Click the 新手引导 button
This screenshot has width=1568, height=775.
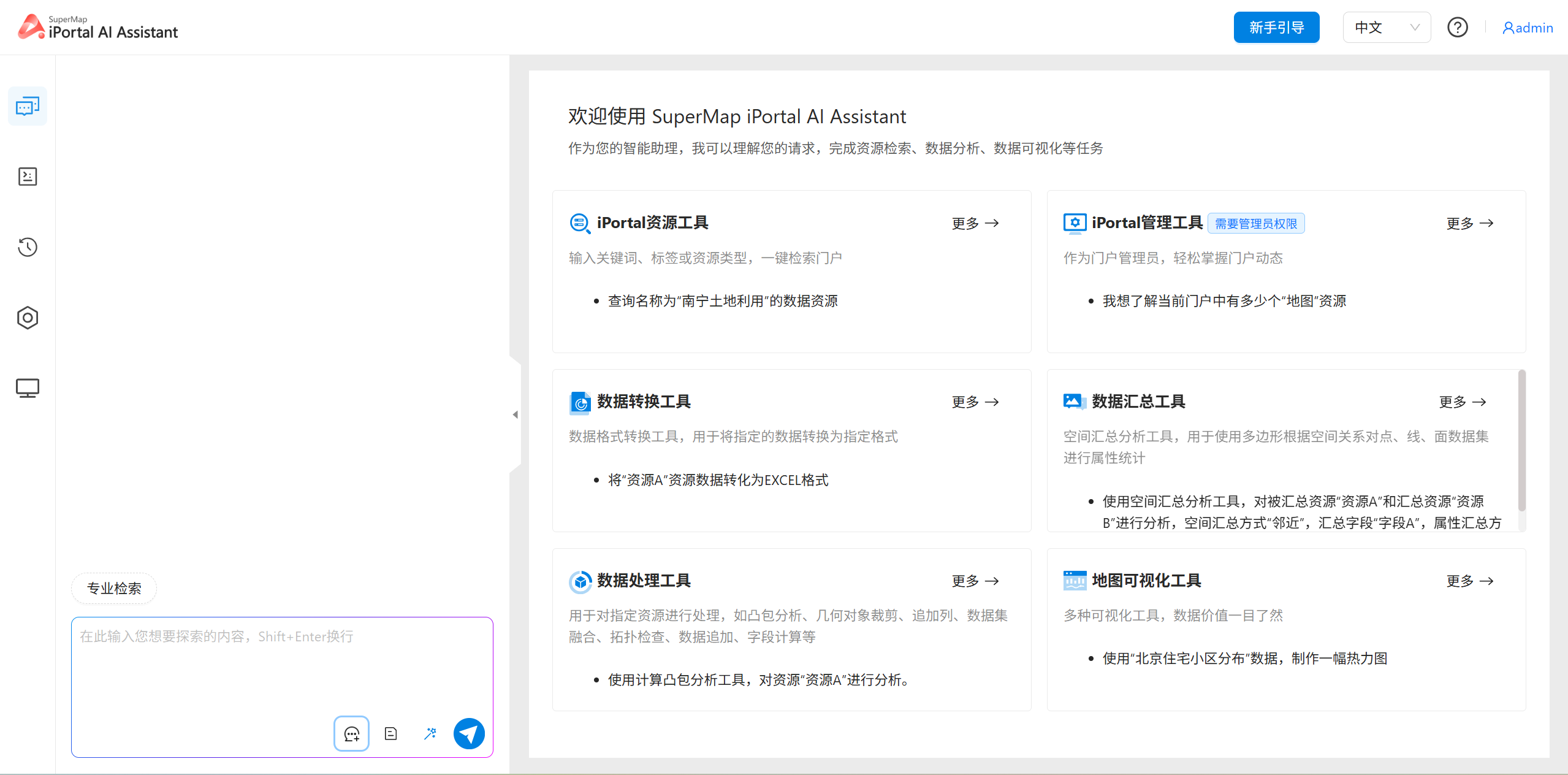(1276, 28)
